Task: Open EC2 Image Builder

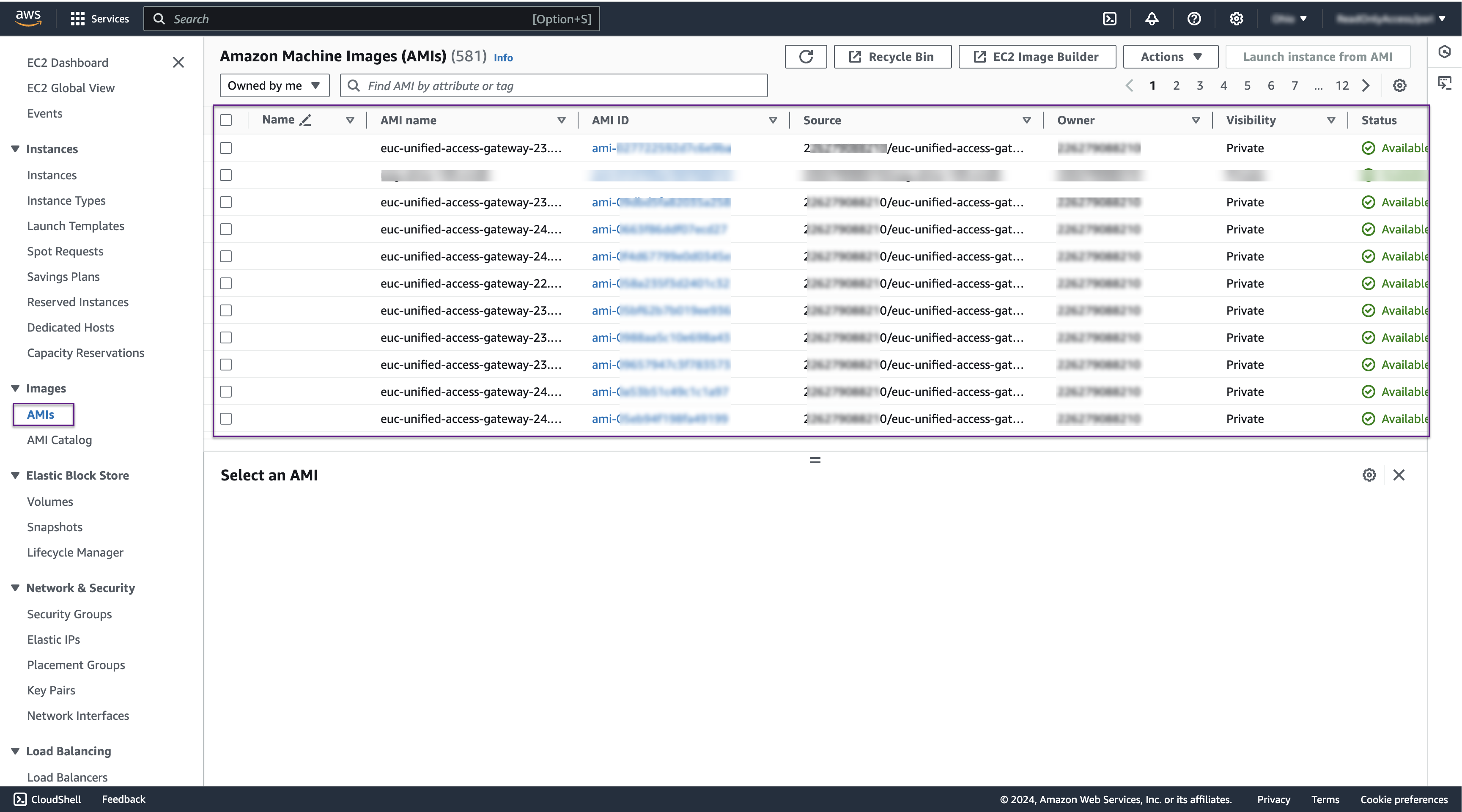Action: pyautogui.click(x=1037, y=57)
